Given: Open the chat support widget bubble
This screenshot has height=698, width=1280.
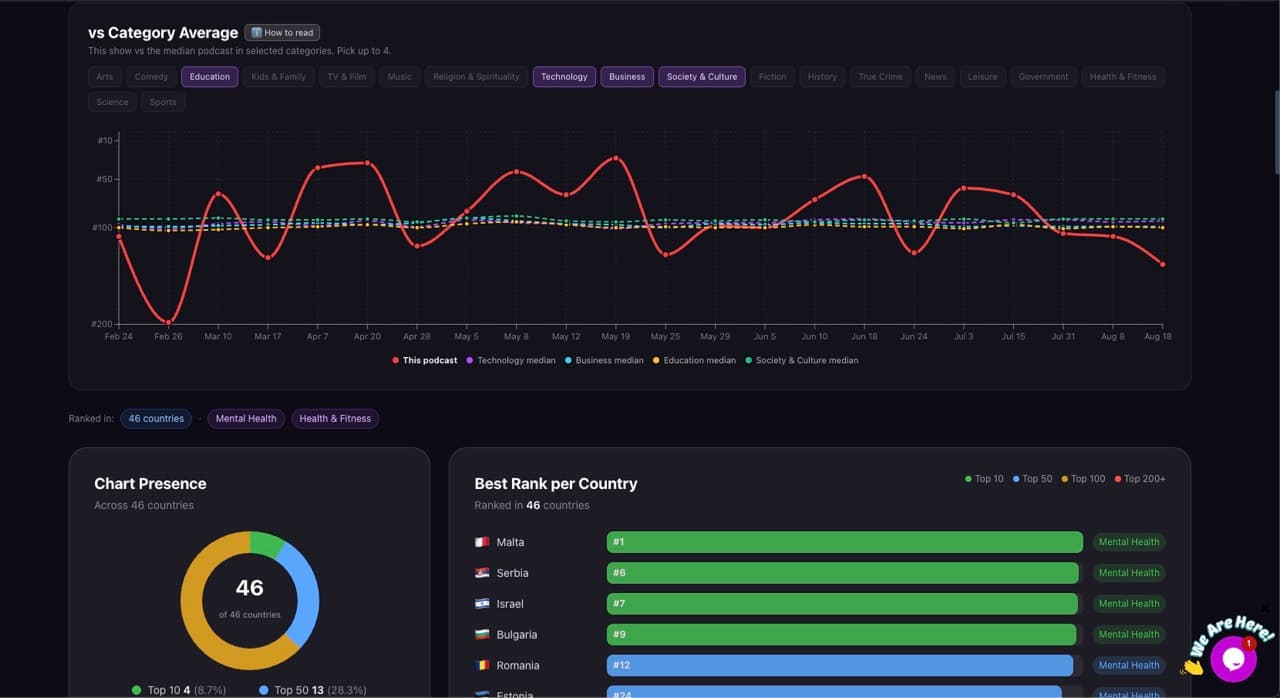Looking at the screenshot, I should click(x=1233, y=659).
